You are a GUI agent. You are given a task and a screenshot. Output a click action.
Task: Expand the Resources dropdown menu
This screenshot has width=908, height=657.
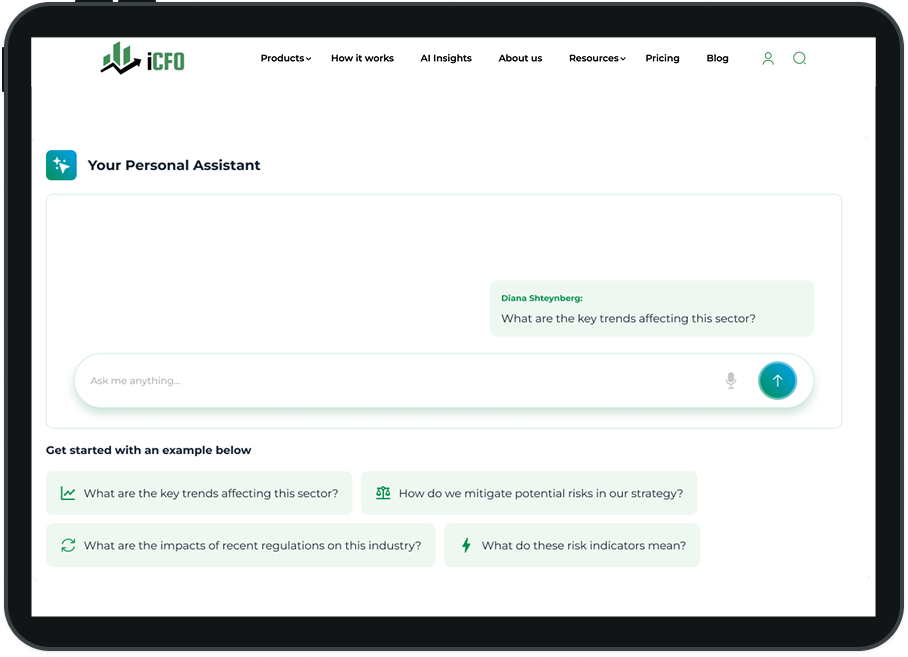click(x=597, y=59)
